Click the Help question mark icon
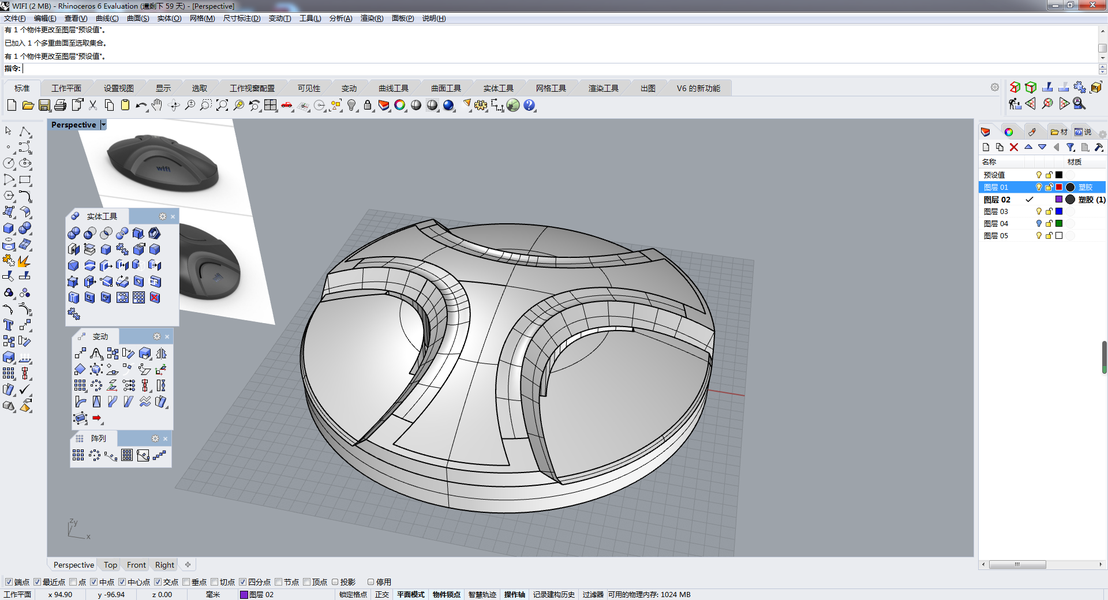1108x600 pixels. pyautogui.click(x=529, y=105)
